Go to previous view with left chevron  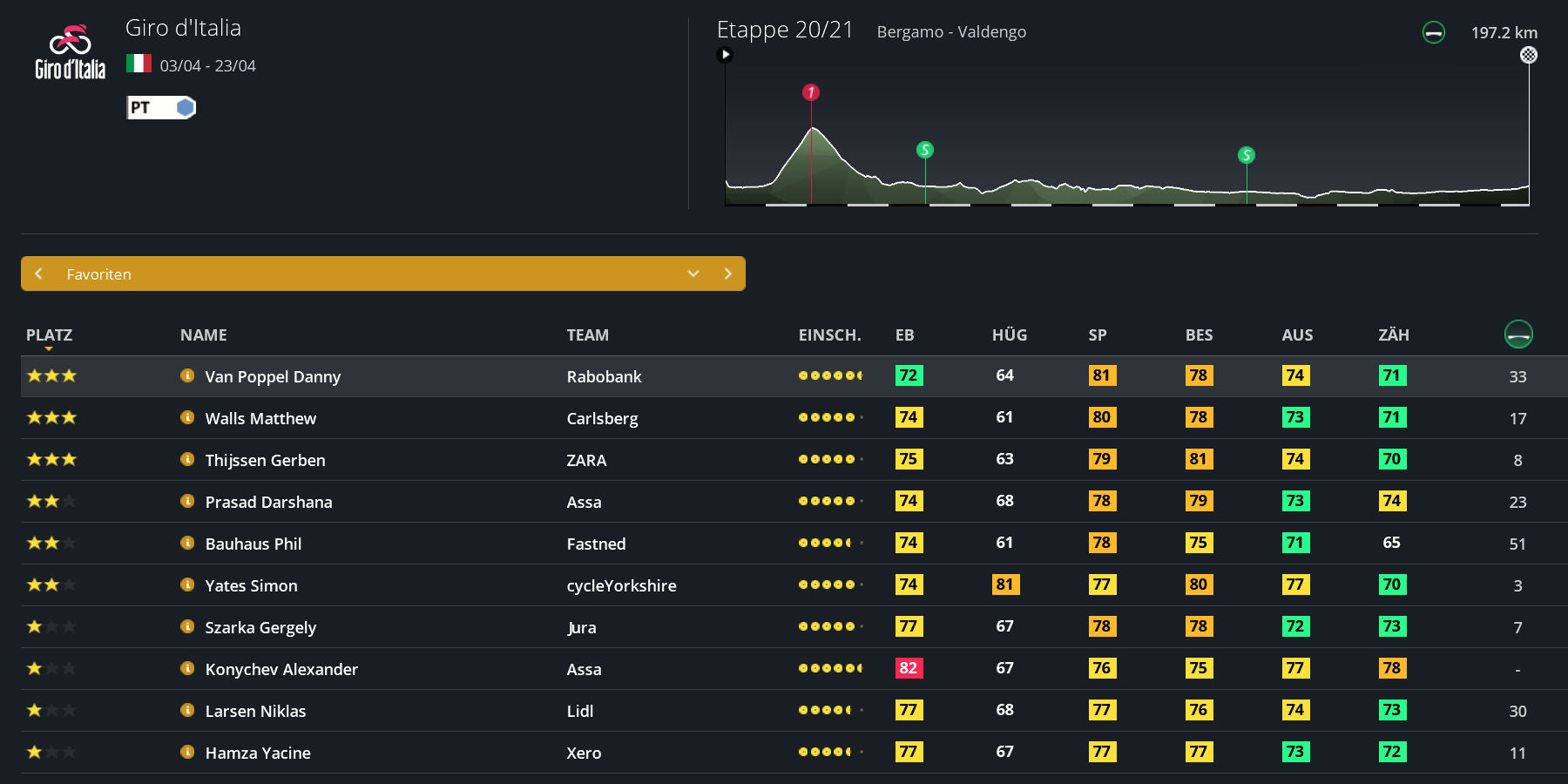pos(38,274)
